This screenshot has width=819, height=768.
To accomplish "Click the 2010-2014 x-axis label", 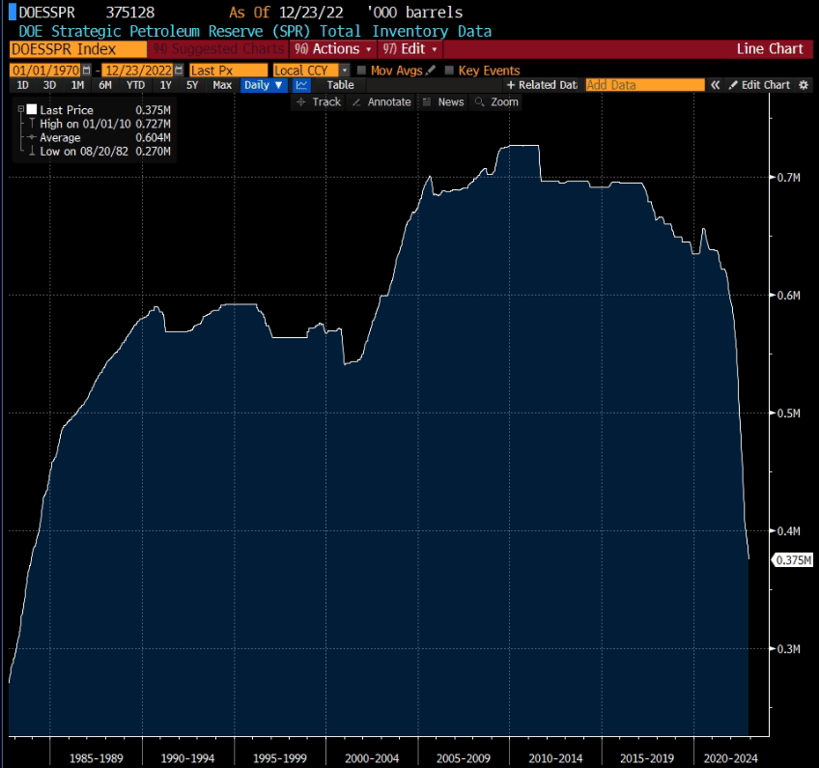I will tap(555, 758).
